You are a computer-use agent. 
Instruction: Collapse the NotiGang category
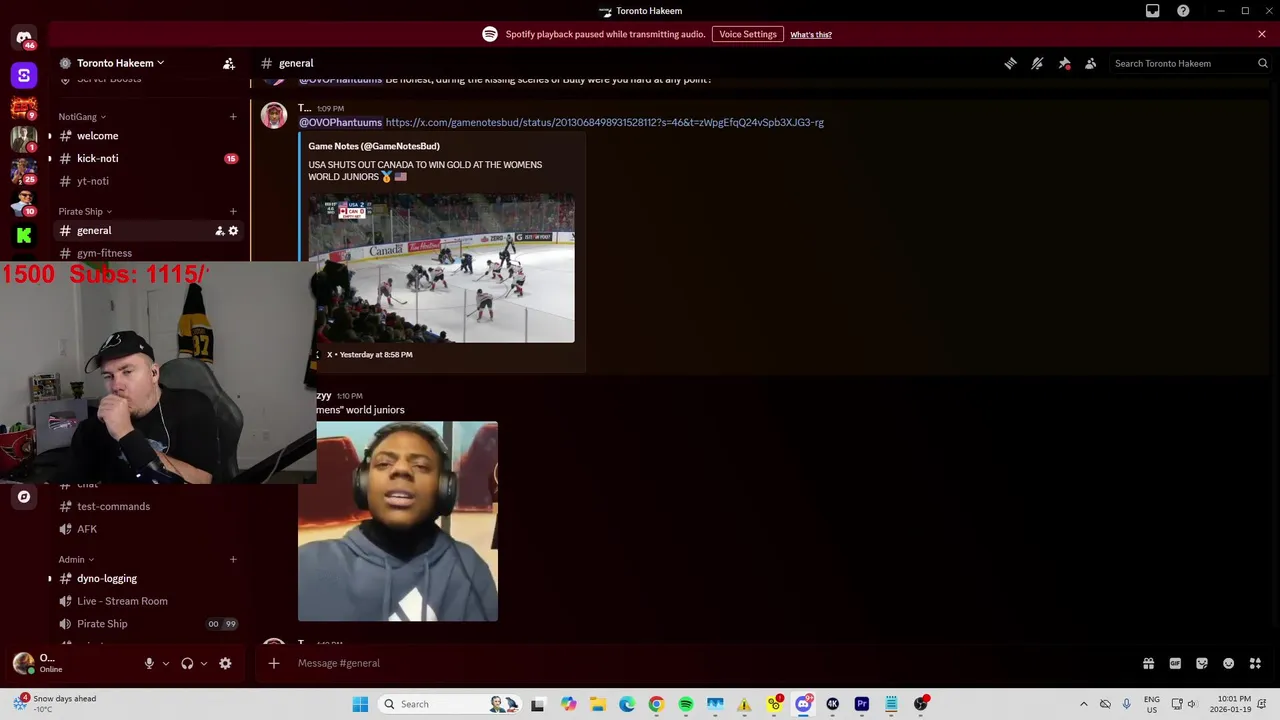point(82,117)
